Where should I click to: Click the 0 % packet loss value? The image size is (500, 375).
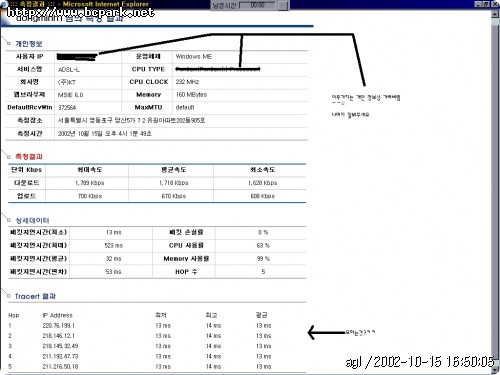[x=263, y=232]
